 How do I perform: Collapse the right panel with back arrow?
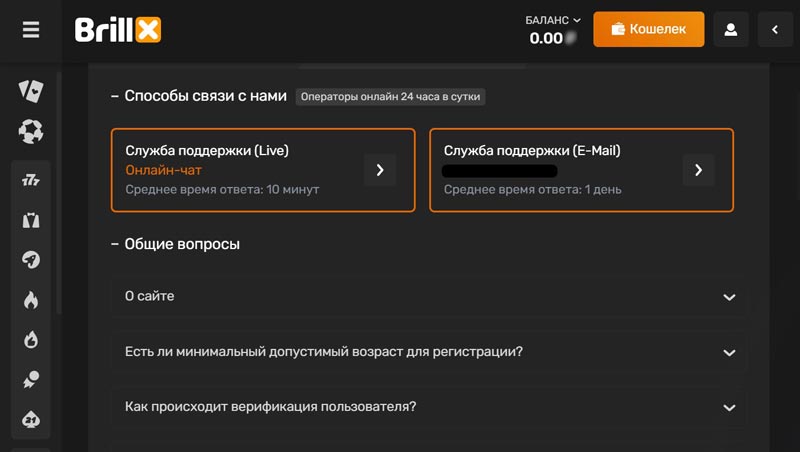775,30
